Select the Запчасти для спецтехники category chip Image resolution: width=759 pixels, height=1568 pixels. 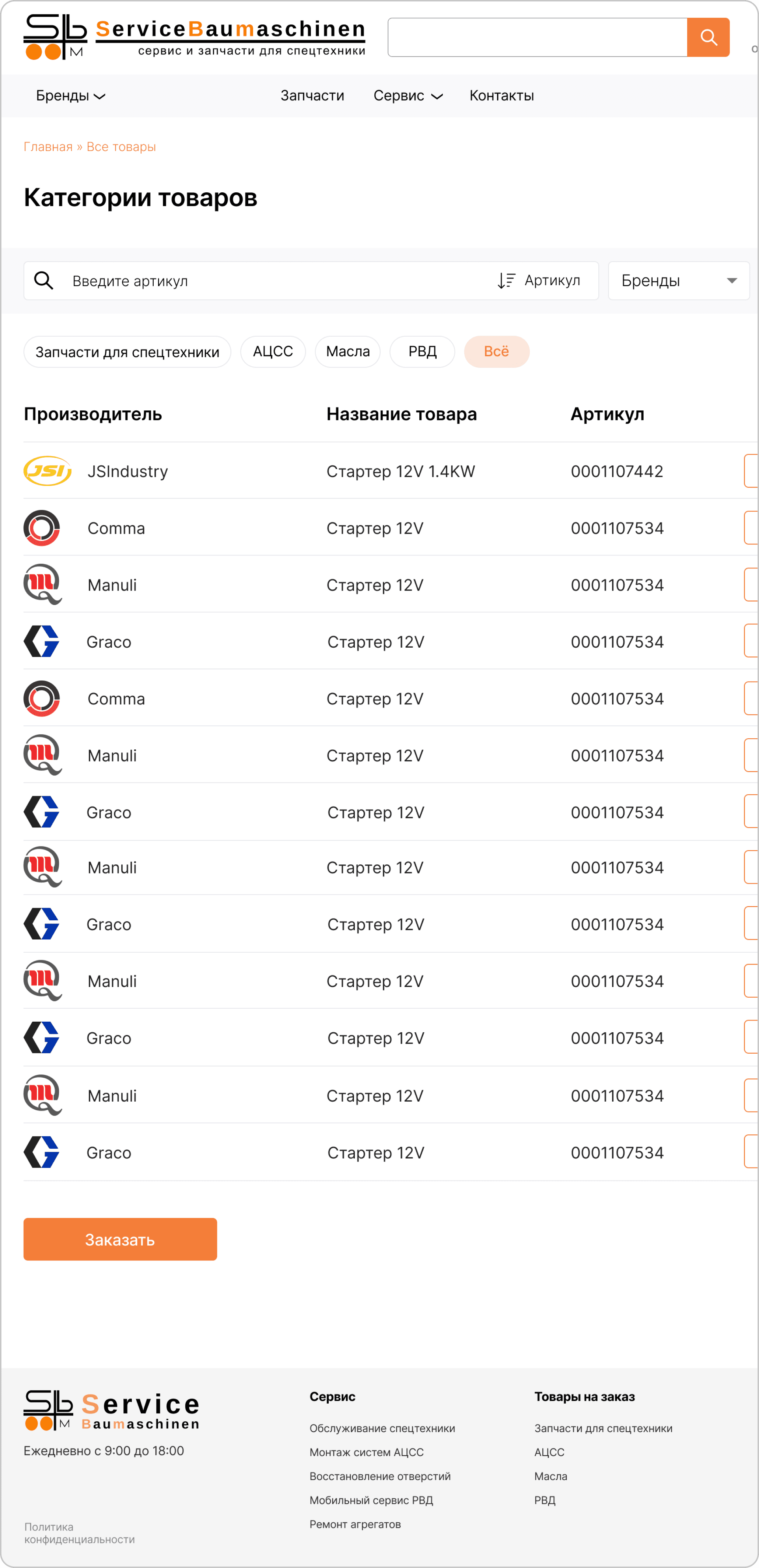(x=127, y=352)
